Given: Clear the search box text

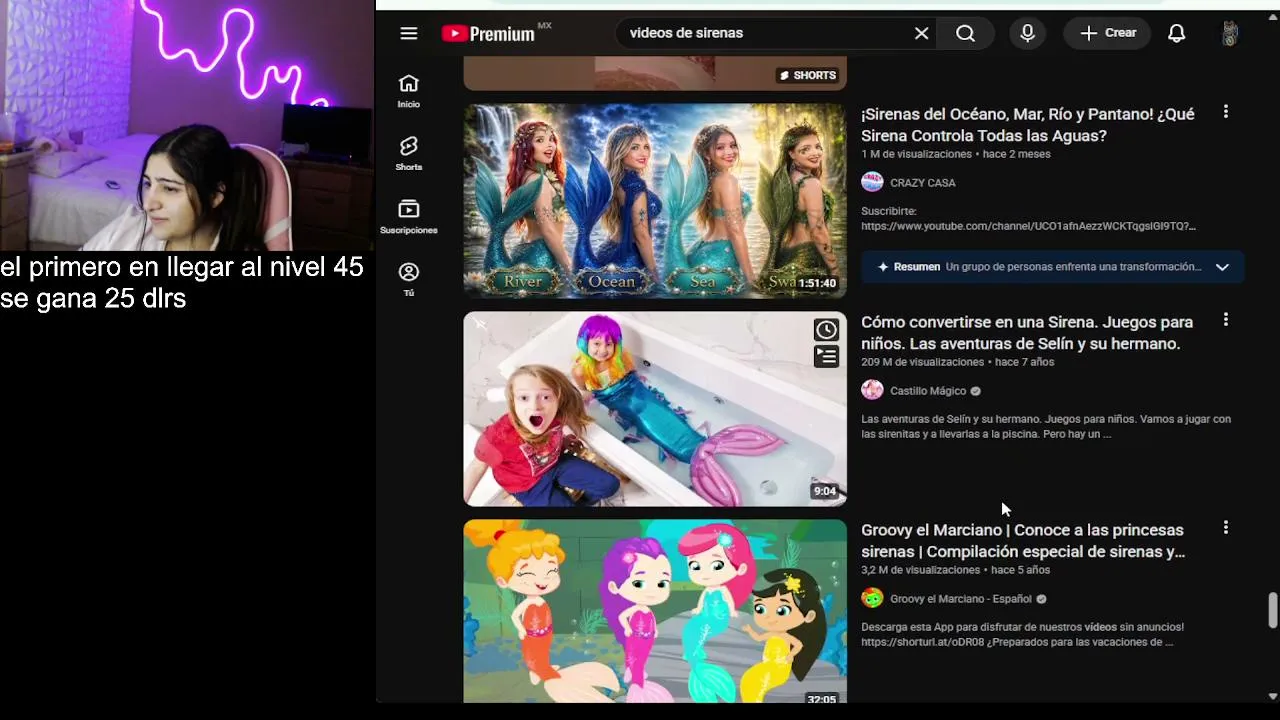Looking at the screenshot, I should (x=921, y=33).
